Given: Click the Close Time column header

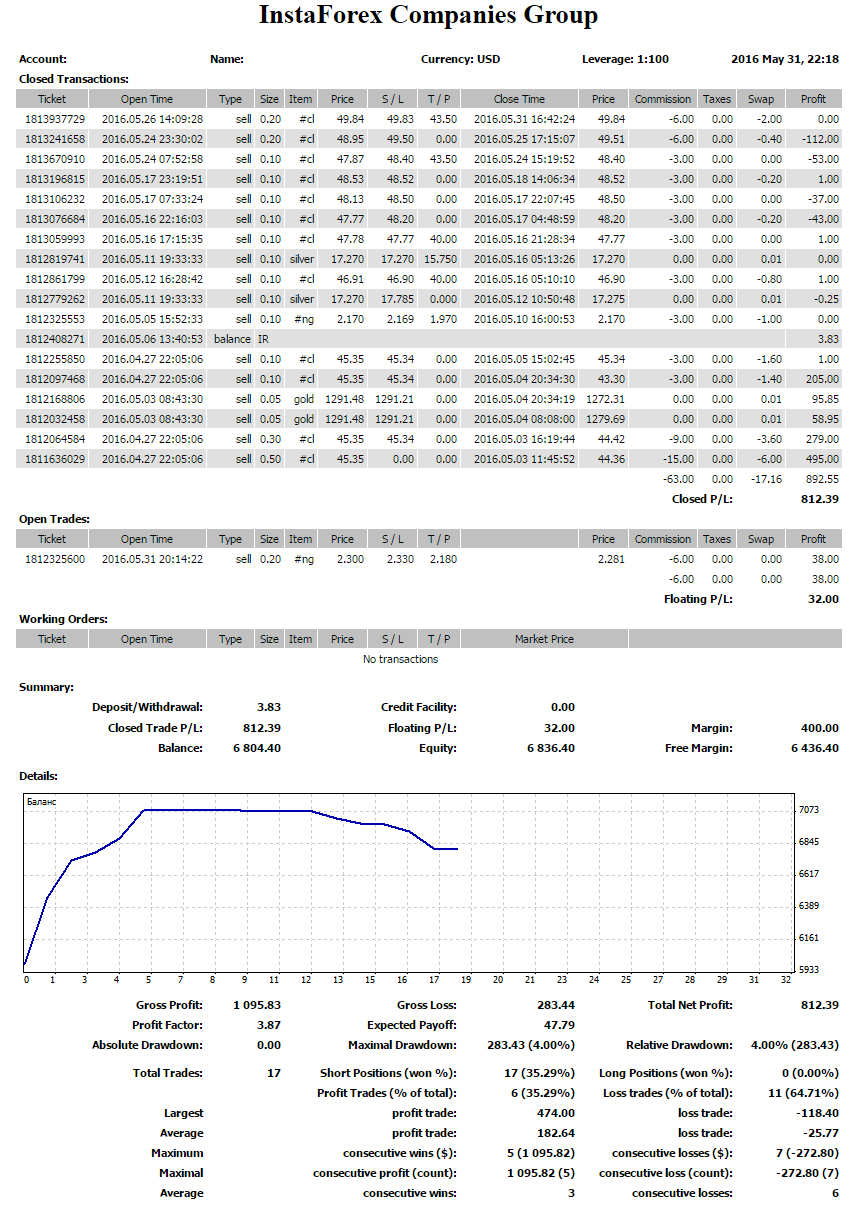Looking at the screenshot, I should [x=520, y=99].
